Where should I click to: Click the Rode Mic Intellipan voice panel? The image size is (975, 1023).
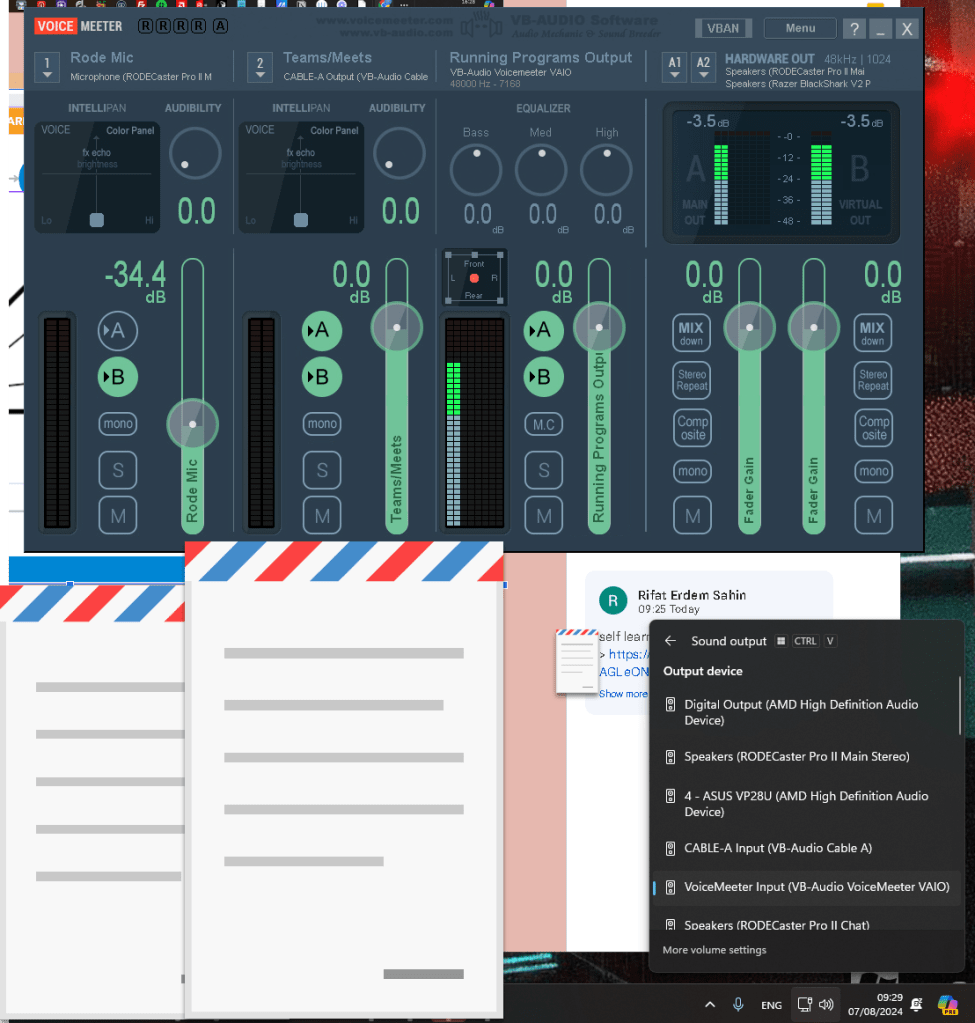click(x=97, y=176)
